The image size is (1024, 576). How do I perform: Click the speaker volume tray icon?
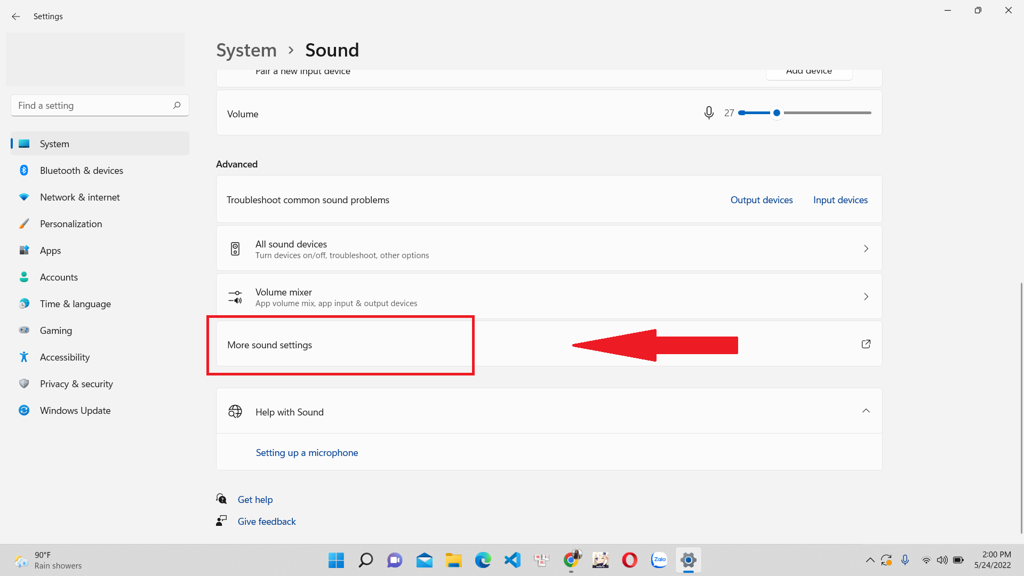pos(942,560)
